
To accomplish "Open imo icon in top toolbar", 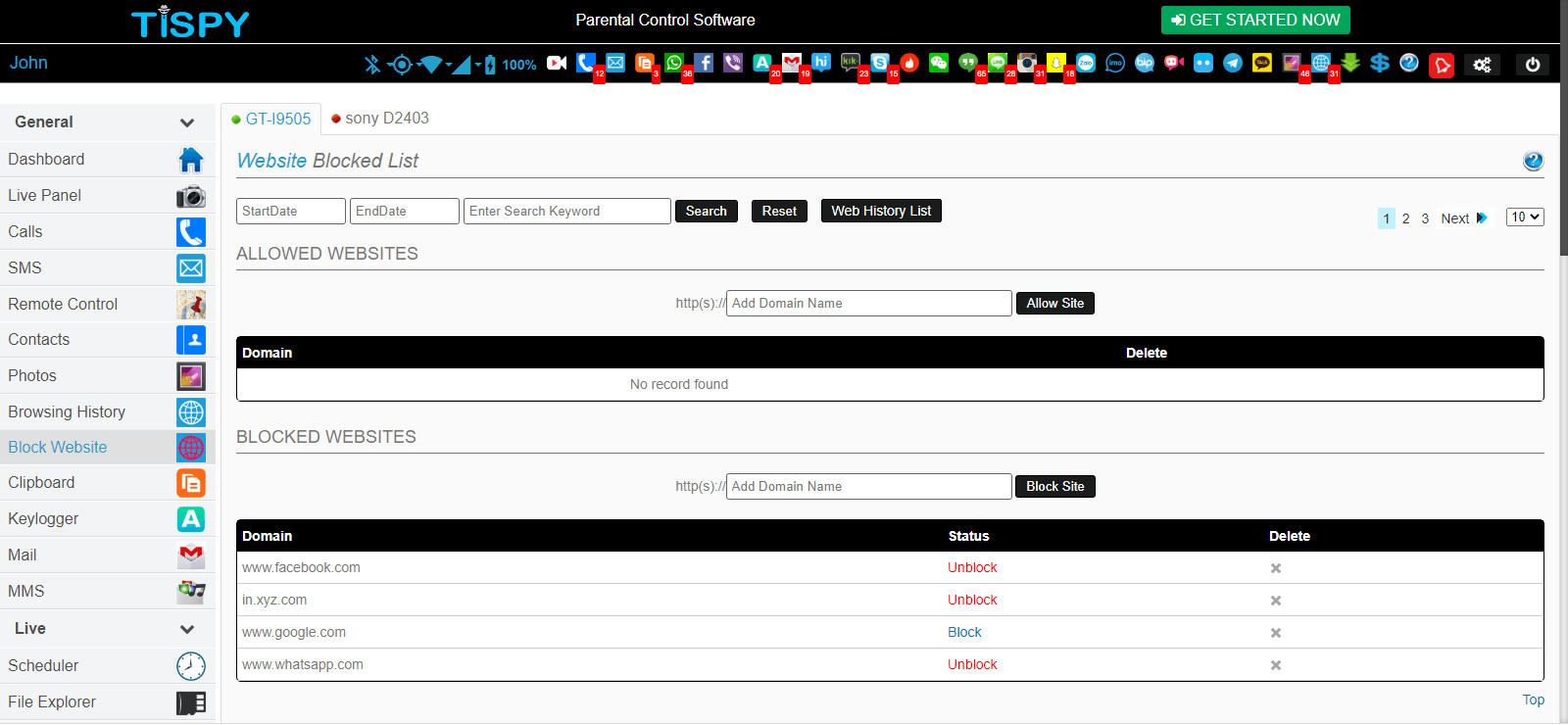I will (x=1115, y=63).
